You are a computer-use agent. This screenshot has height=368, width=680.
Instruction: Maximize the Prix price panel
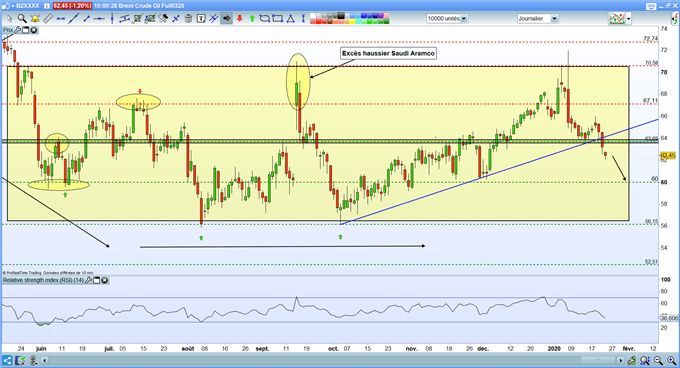(x=26, y=30)
